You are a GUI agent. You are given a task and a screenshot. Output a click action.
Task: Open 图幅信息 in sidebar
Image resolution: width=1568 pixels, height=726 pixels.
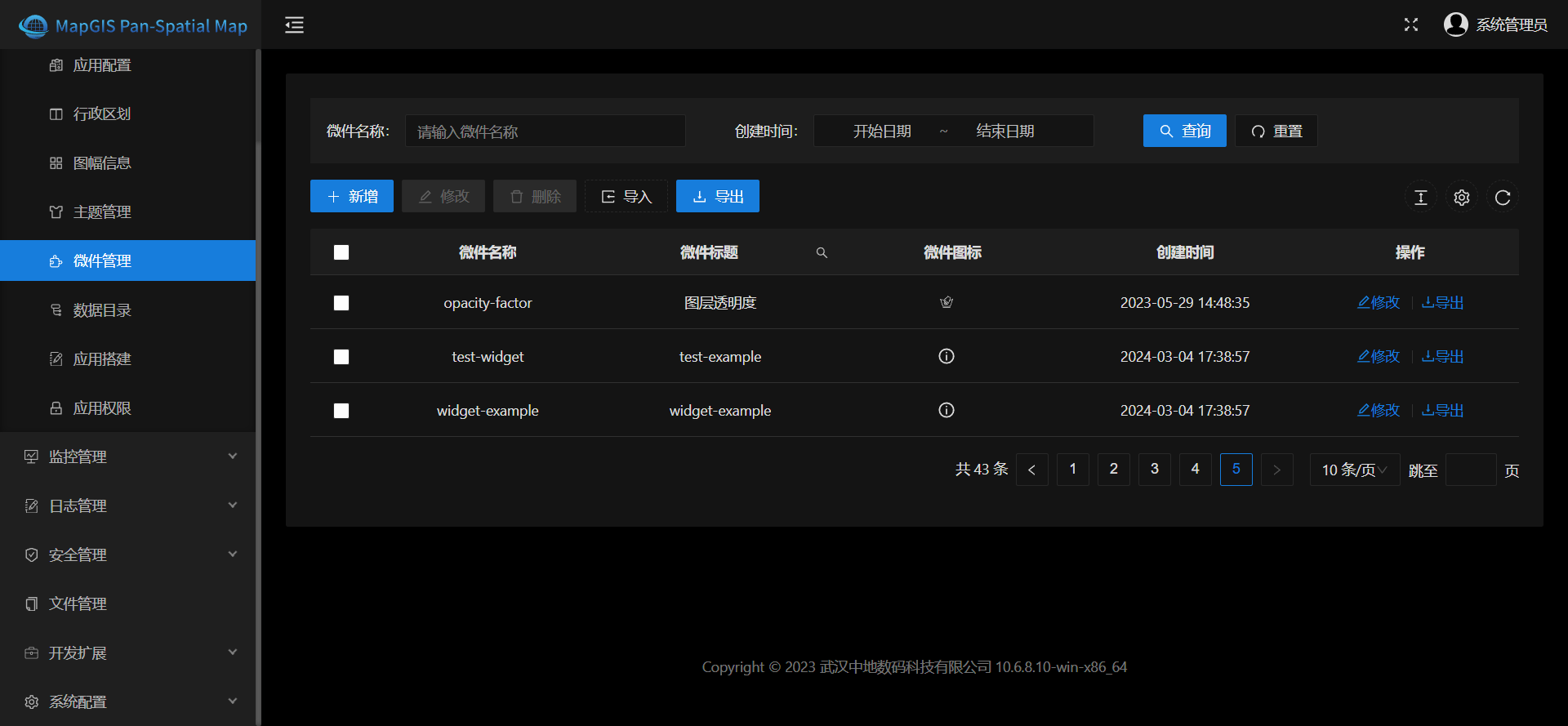[128, 163]
